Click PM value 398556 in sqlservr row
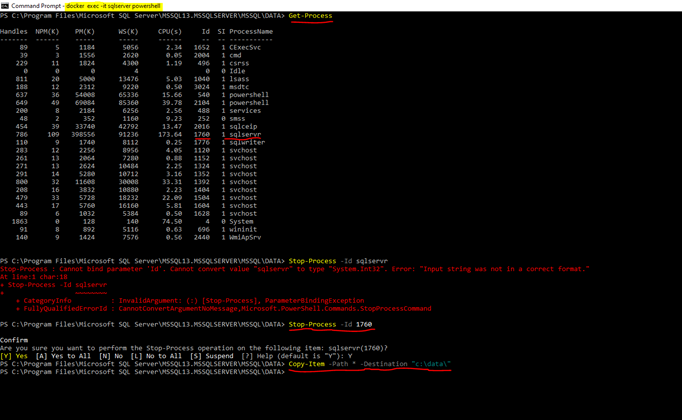The image size is (682, 420). (x=83, y=134)
